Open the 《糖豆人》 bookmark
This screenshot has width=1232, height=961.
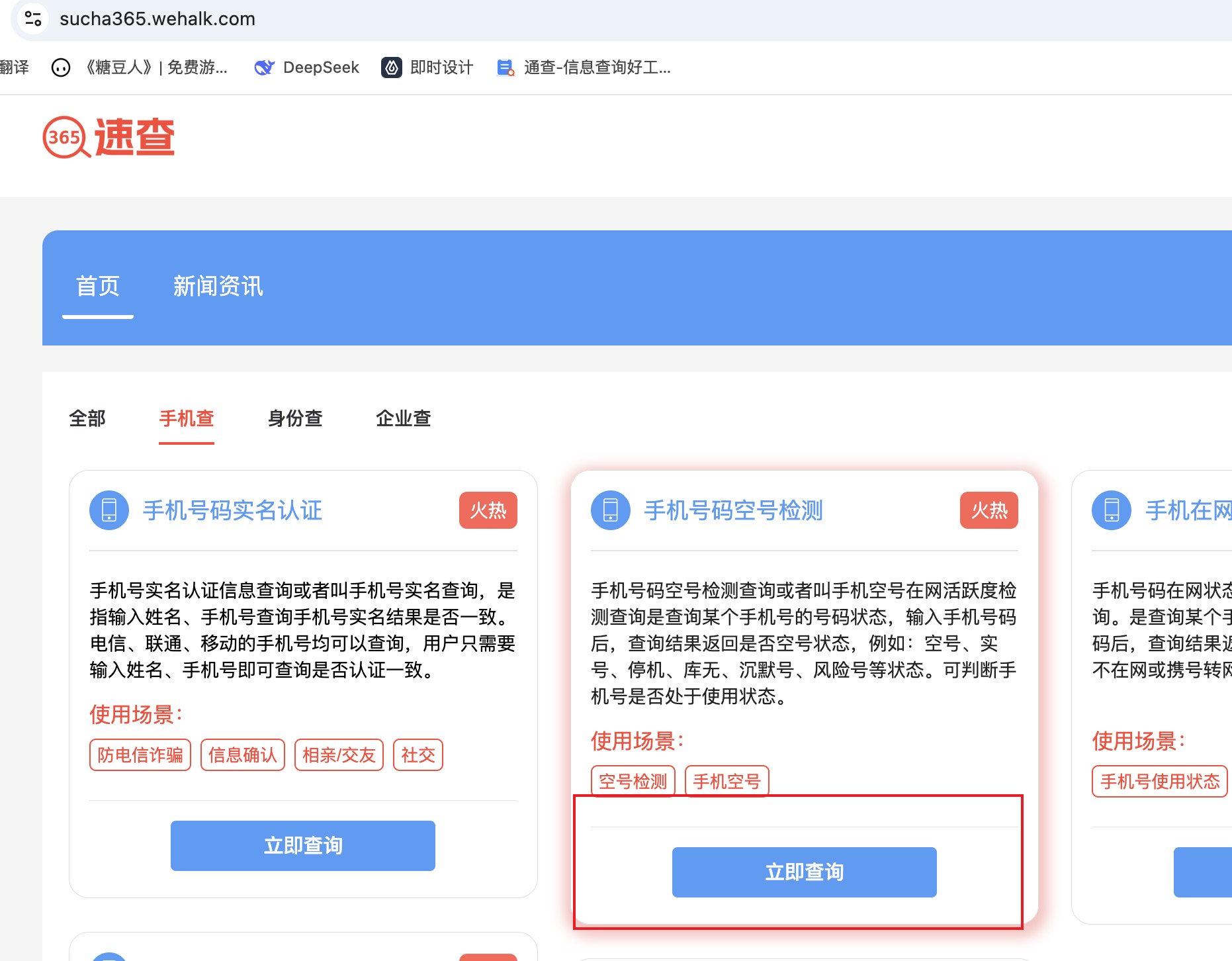click(140, 68)
